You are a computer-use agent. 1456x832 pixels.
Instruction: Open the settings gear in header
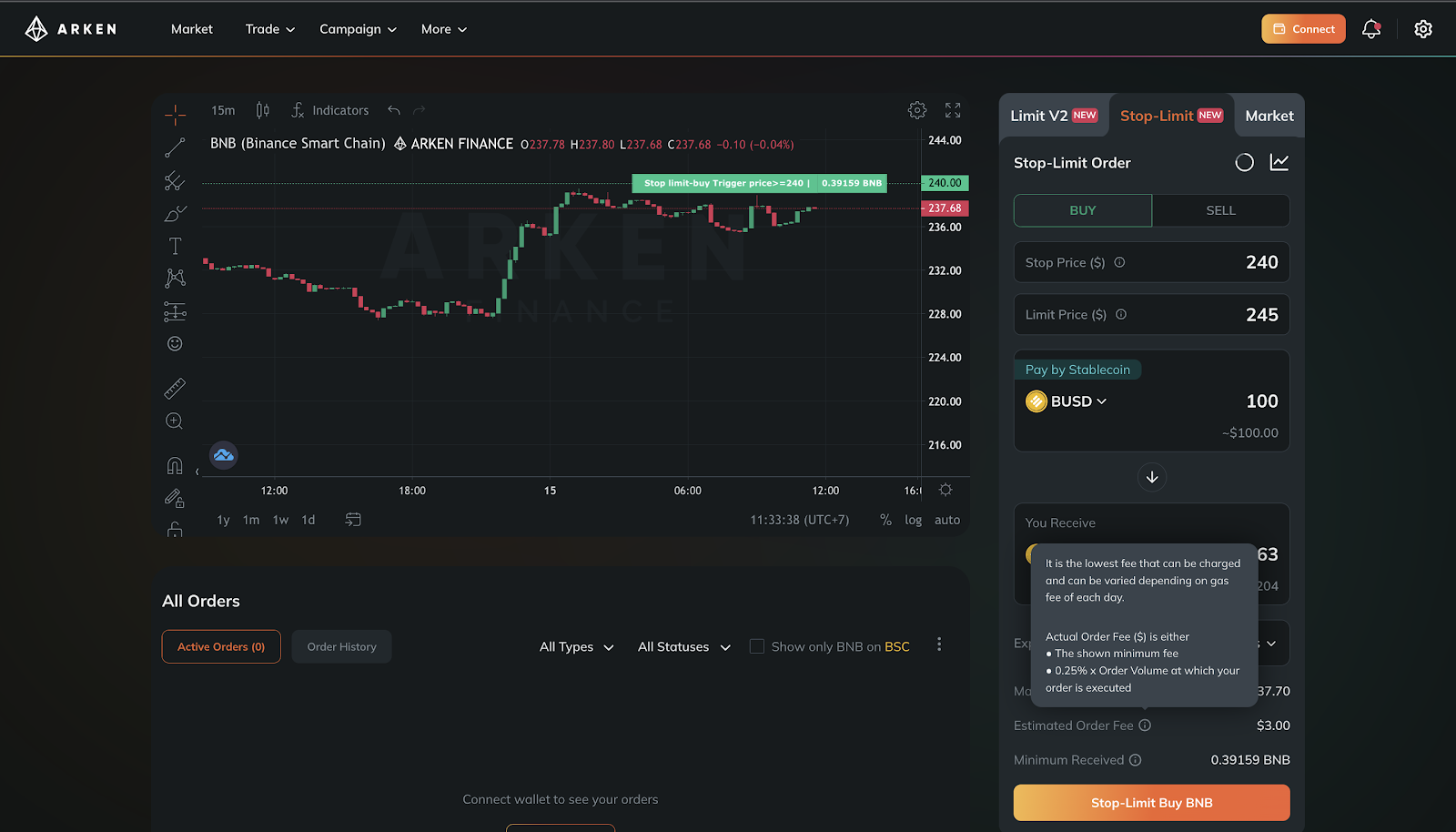(1423, 29)
